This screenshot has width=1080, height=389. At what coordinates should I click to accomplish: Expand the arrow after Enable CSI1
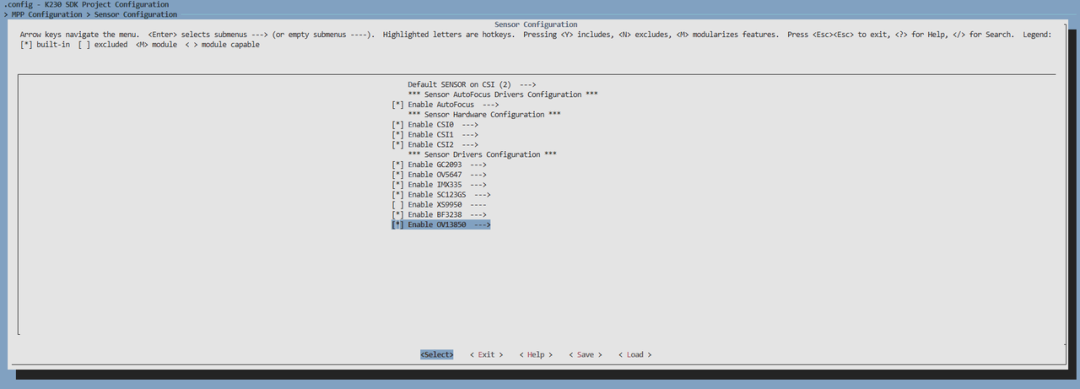(470, 135)
